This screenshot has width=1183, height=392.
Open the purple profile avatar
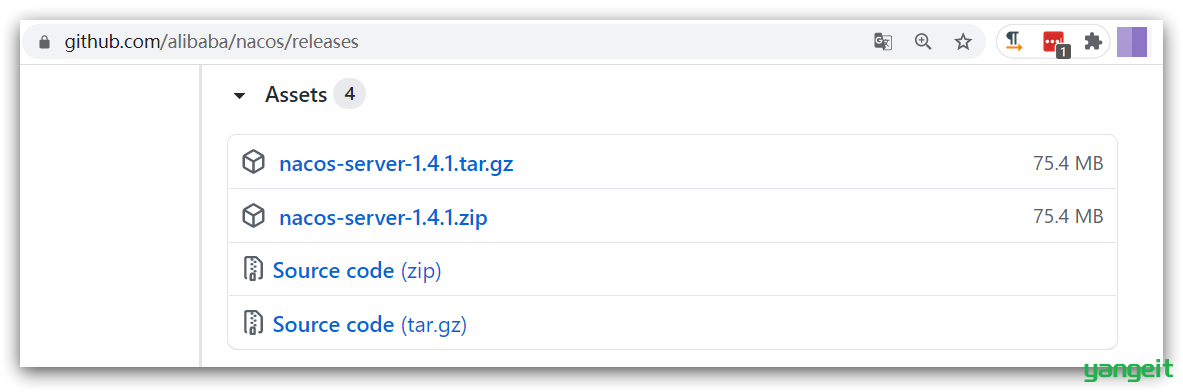(x=1132, y=41)
